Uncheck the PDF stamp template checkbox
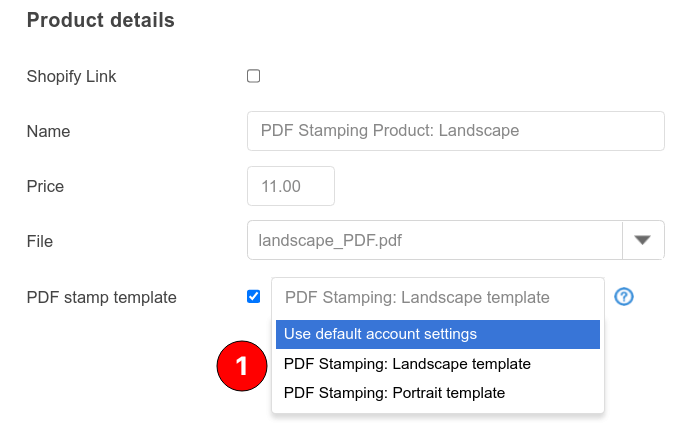Viewport: 698px width, 429px height. coord(254,296)
